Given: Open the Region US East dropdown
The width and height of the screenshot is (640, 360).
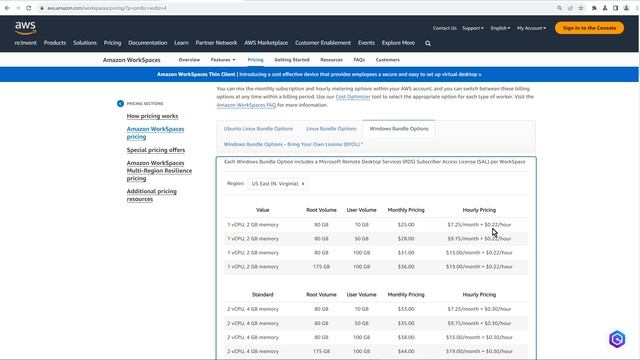Looking at the screenshot, I should pyautogui.click(x=278, y=184).
